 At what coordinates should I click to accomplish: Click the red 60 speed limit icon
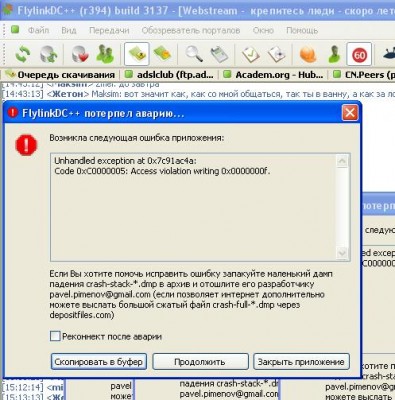click(x=359, y=55)
